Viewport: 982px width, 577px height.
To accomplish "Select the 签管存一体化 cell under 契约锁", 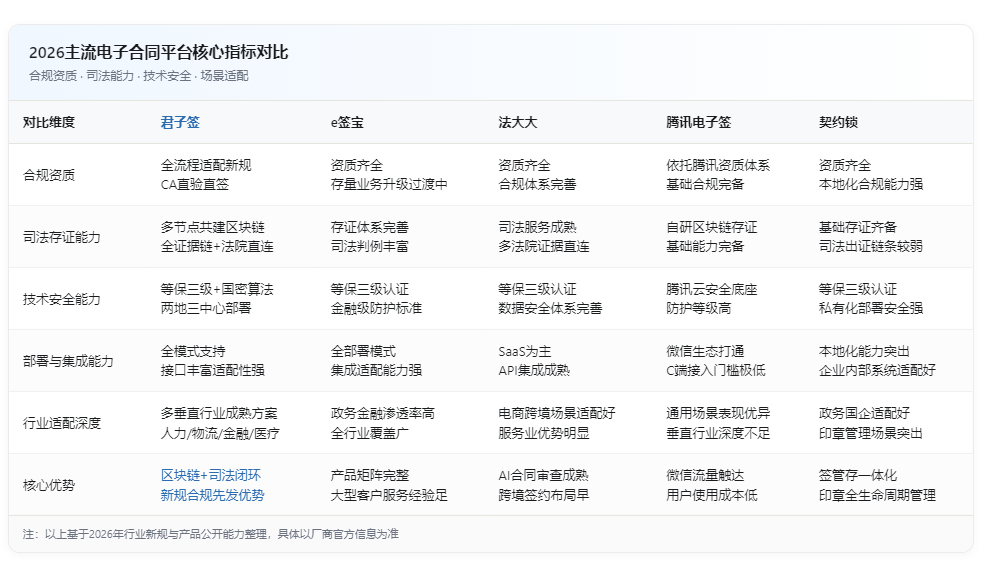I will [858, 475].
